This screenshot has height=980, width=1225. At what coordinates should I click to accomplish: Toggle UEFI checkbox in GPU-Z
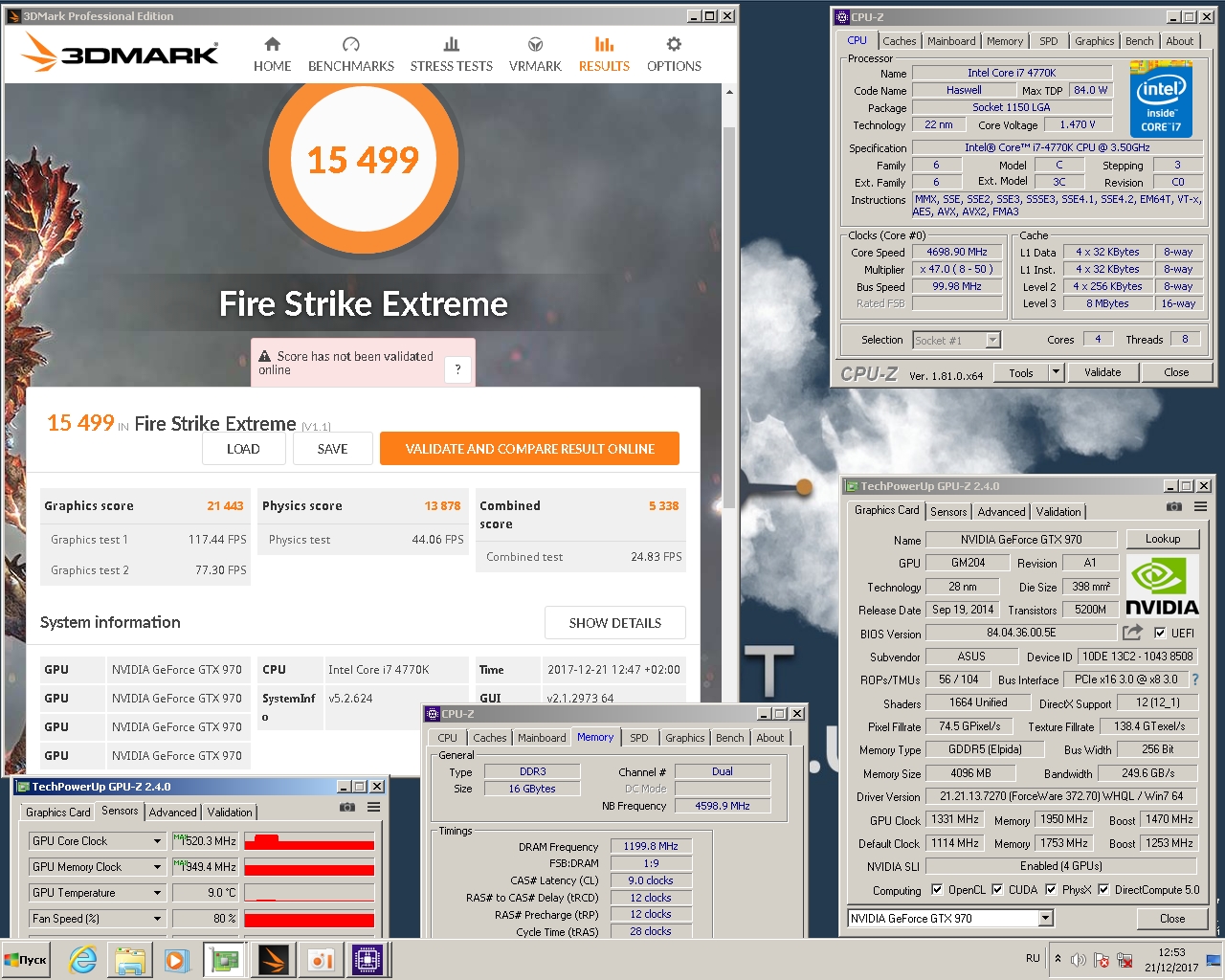pos(1160,633)
